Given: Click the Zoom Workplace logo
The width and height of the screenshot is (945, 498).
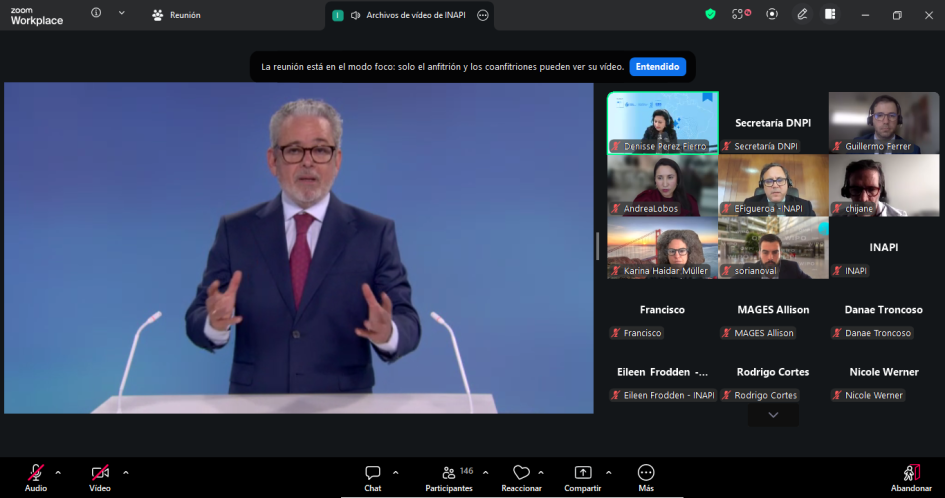Looking at the screenshot, I should pos(36,16).
